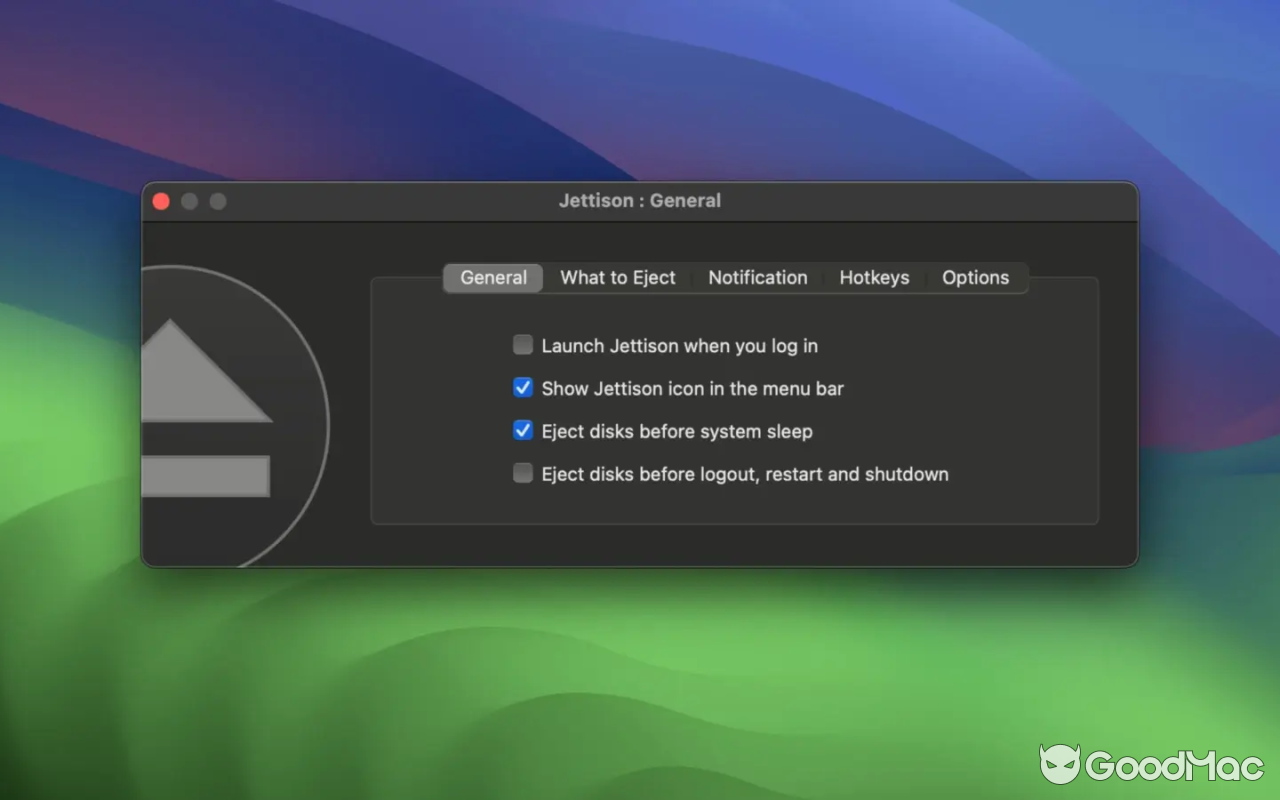Screen dimensions: 1280x800
Task: Open the Notification tab
Action: coord(757,278)
